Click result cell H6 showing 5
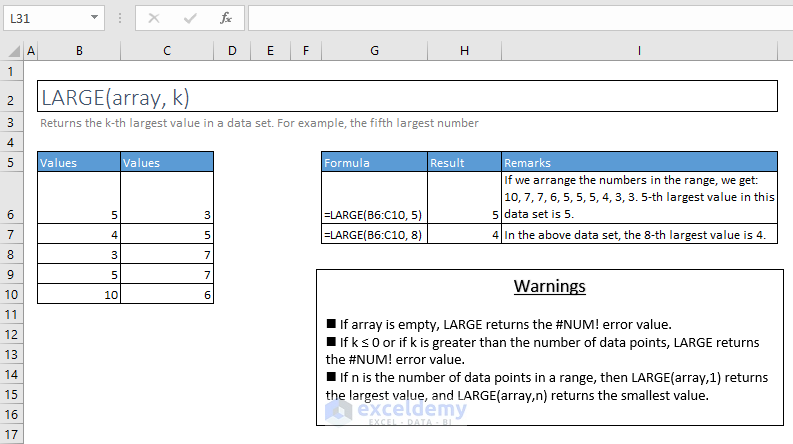 [x=464, y=198]
